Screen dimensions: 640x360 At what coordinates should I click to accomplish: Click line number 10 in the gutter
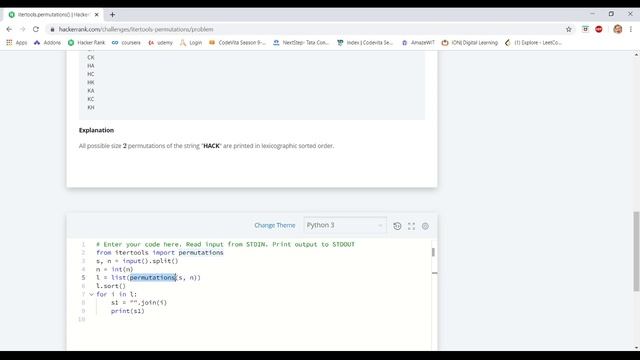pos(82,319)
